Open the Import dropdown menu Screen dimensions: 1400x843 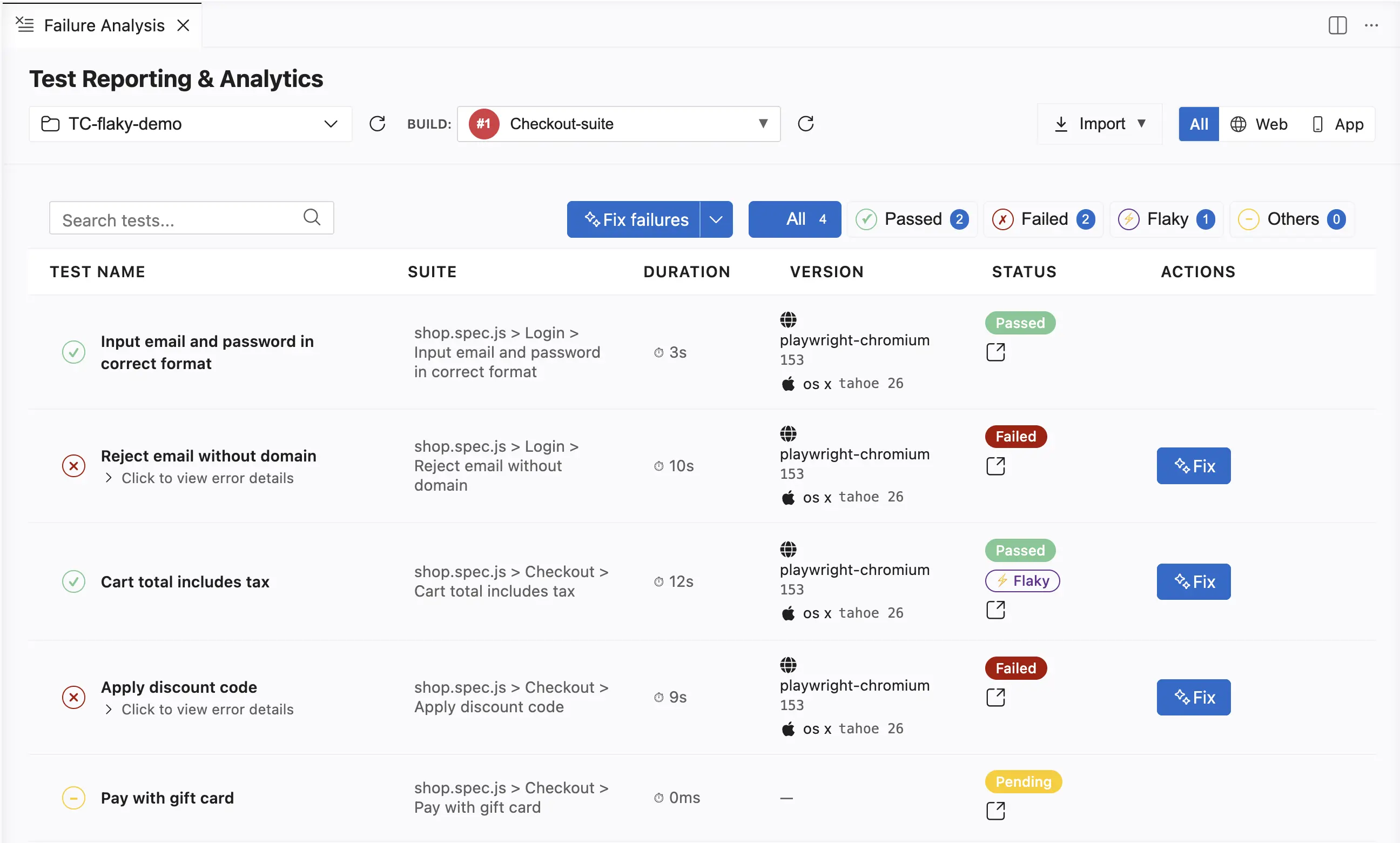tap(1100, 124)
